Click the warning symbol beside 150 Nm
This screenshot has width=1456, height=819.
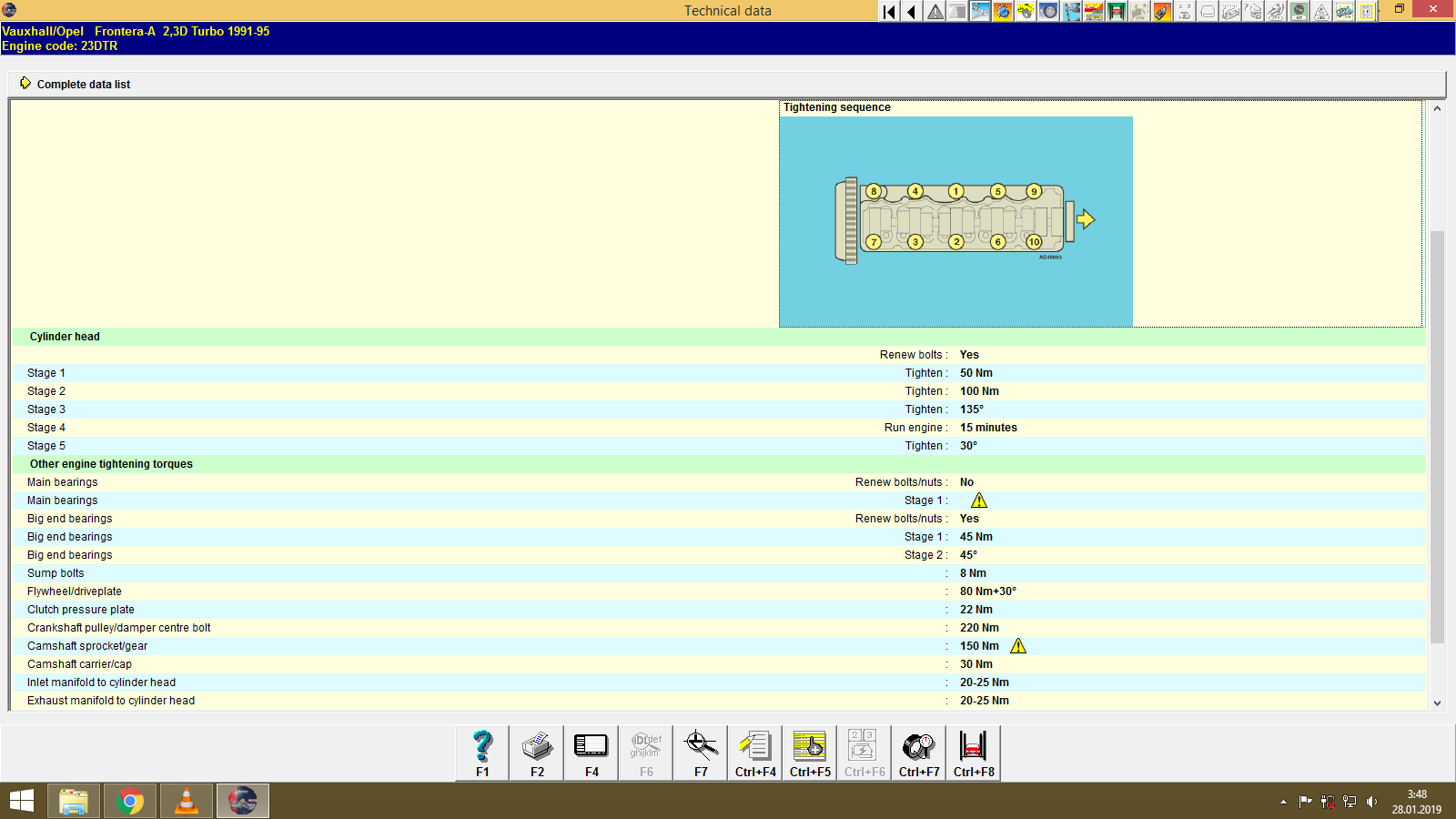pos(1019,646)
